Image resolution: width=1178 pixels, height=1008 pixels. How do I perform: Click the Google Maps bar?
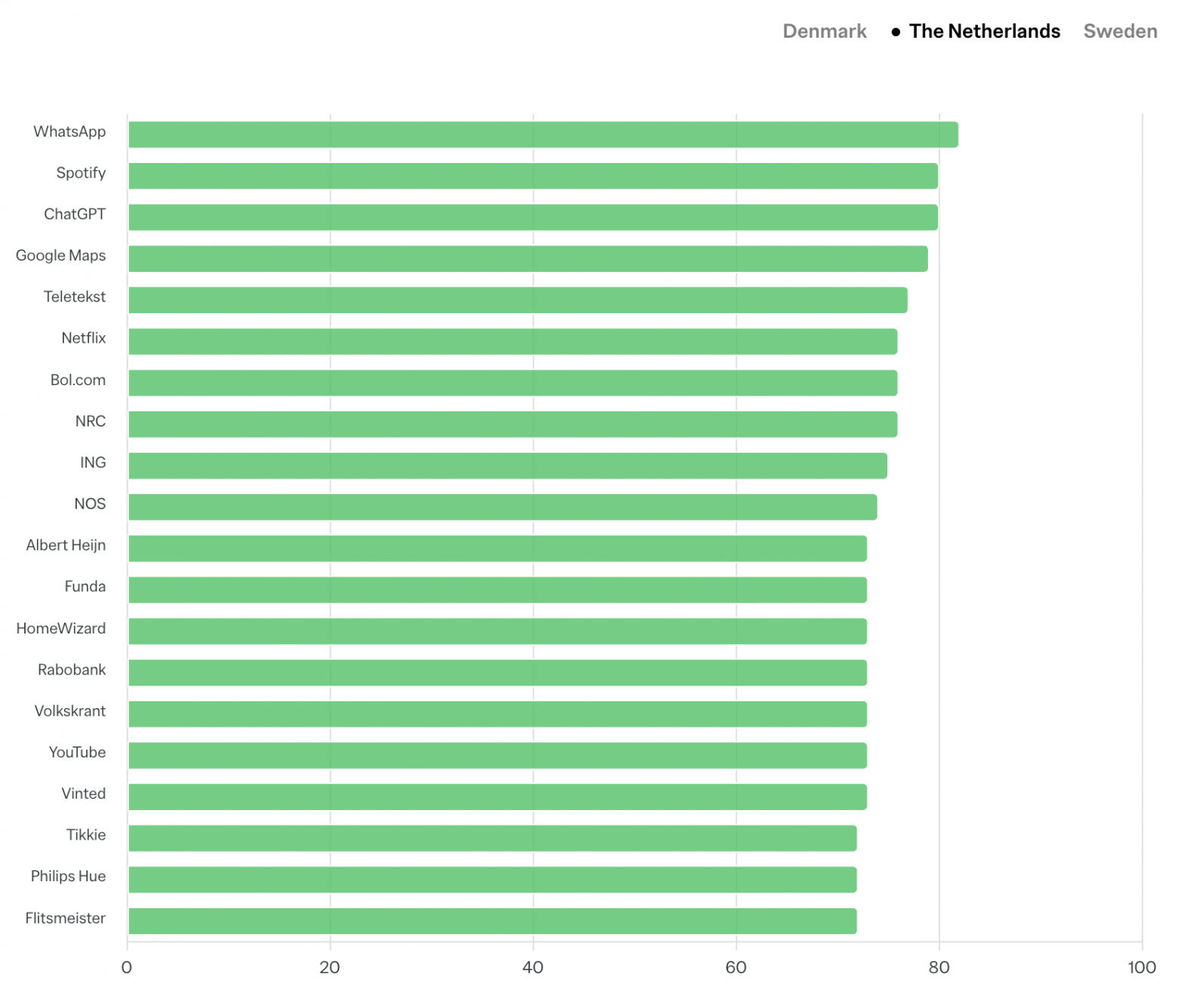click(528, 259)
